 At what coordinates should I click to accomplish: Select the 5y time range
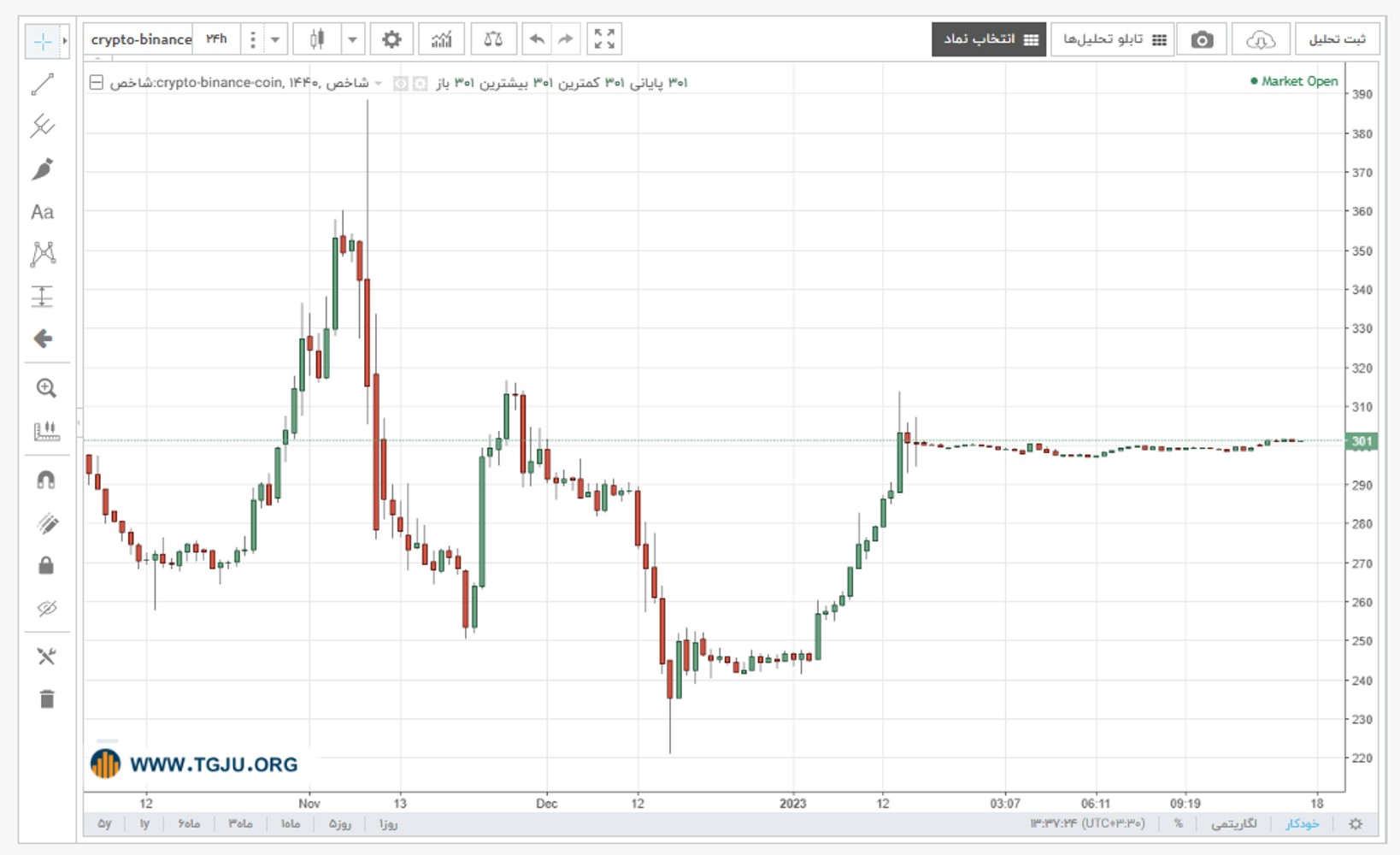(104, 824)
